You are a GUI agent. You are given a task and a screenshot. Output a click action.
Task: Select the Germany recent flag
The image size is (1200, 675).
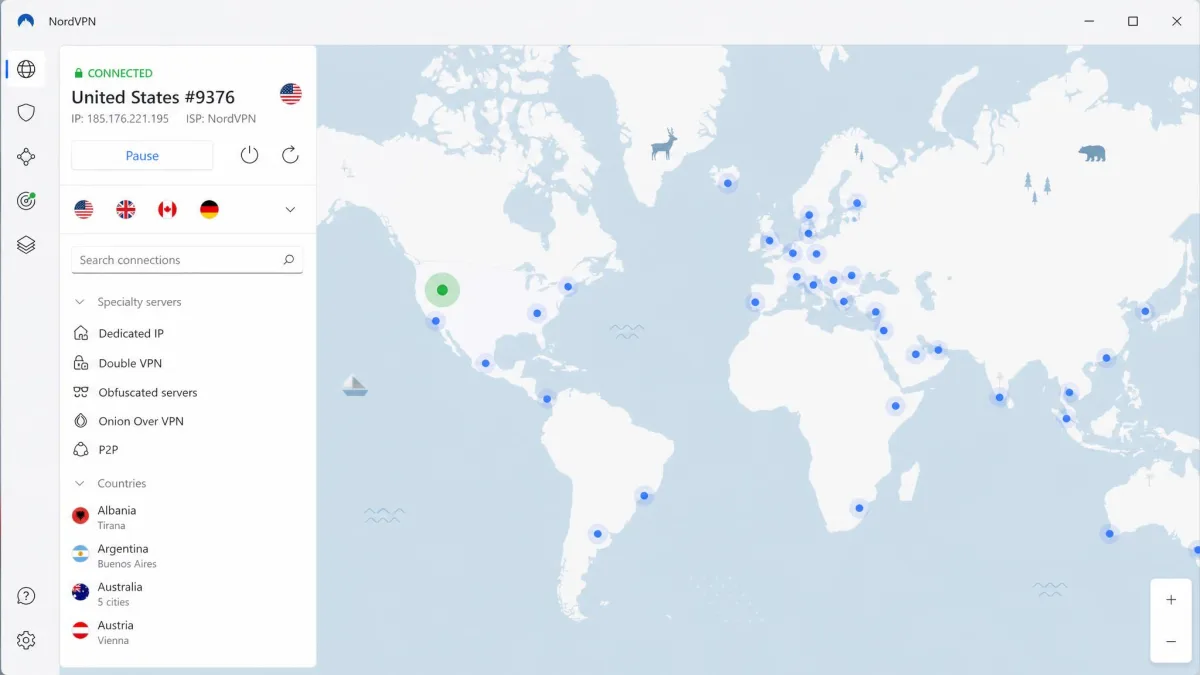coord(209,209)
